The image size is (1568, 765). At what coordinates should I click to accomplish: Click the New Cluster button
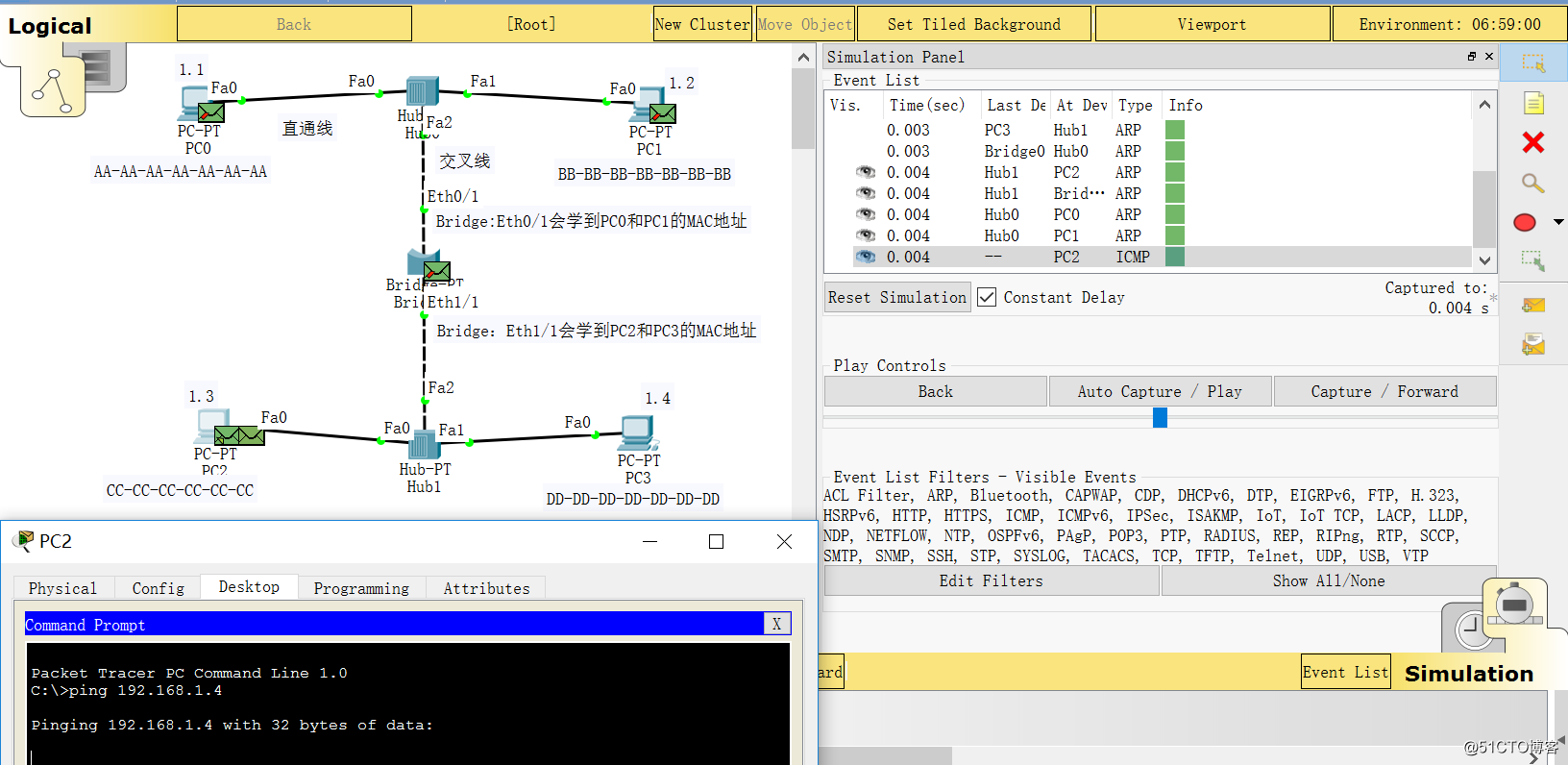tap(702, 24)
